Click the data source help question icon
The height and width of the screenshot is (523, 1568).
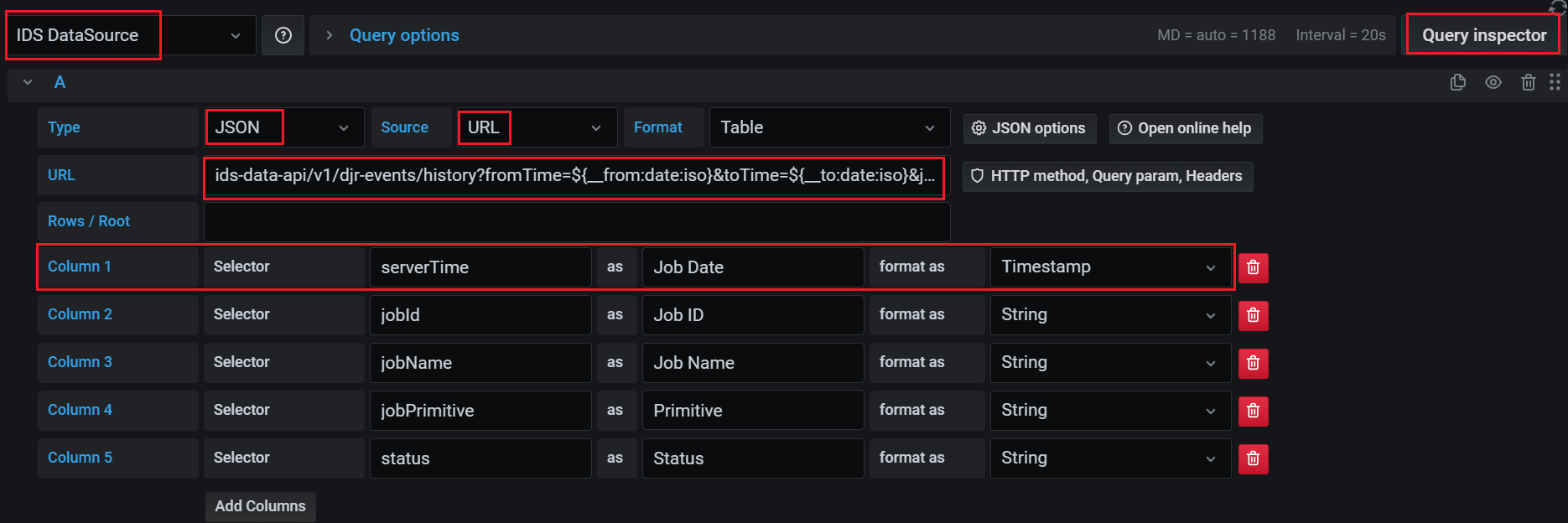coord(283,35)
